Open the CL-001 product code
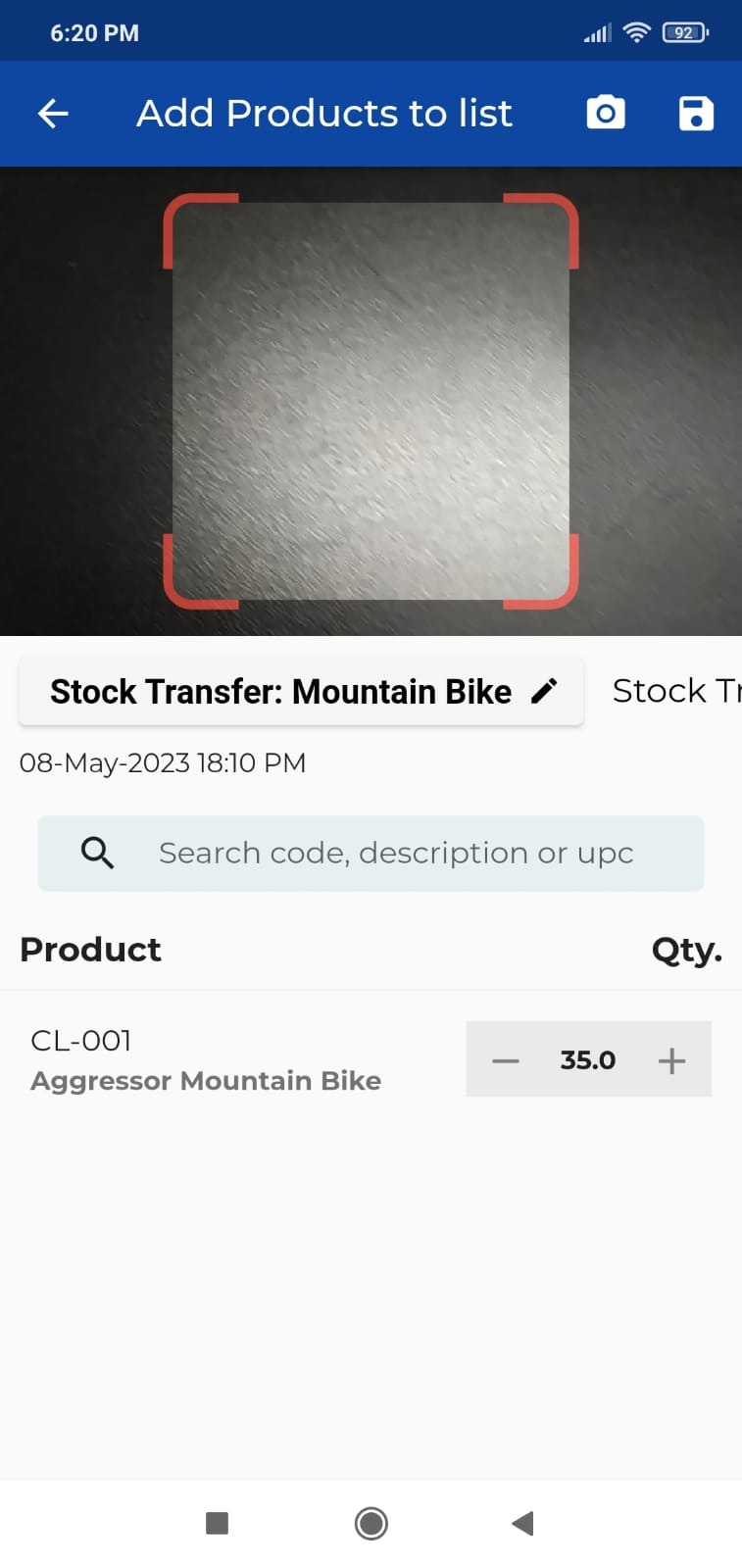This screenshot has width=742, height=1568. pos(81,1041)
